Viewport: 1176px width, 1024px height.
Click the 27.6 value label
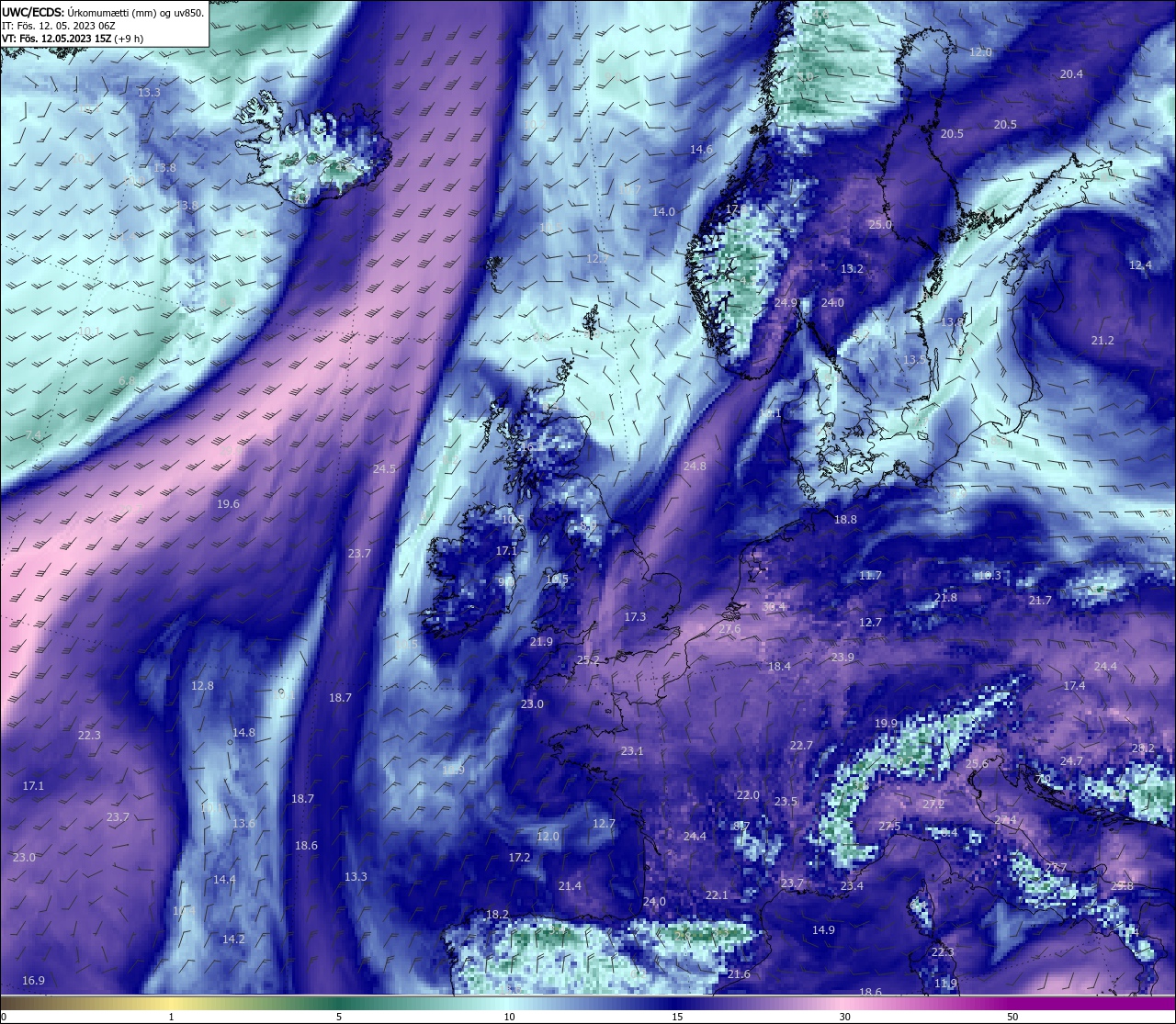[x=729, y=630]
